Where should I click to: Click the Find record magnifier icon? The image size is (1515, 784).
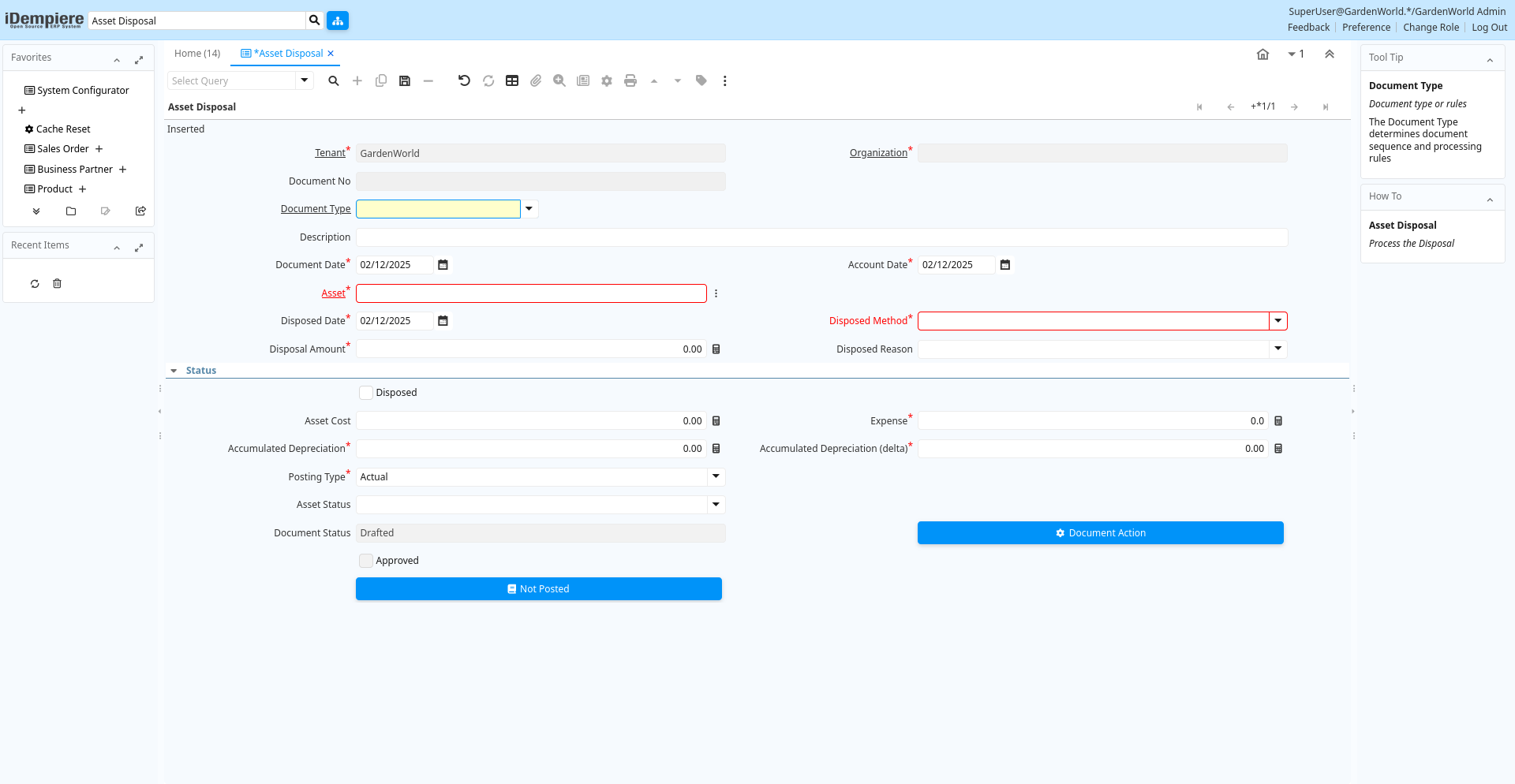(334, 80)
